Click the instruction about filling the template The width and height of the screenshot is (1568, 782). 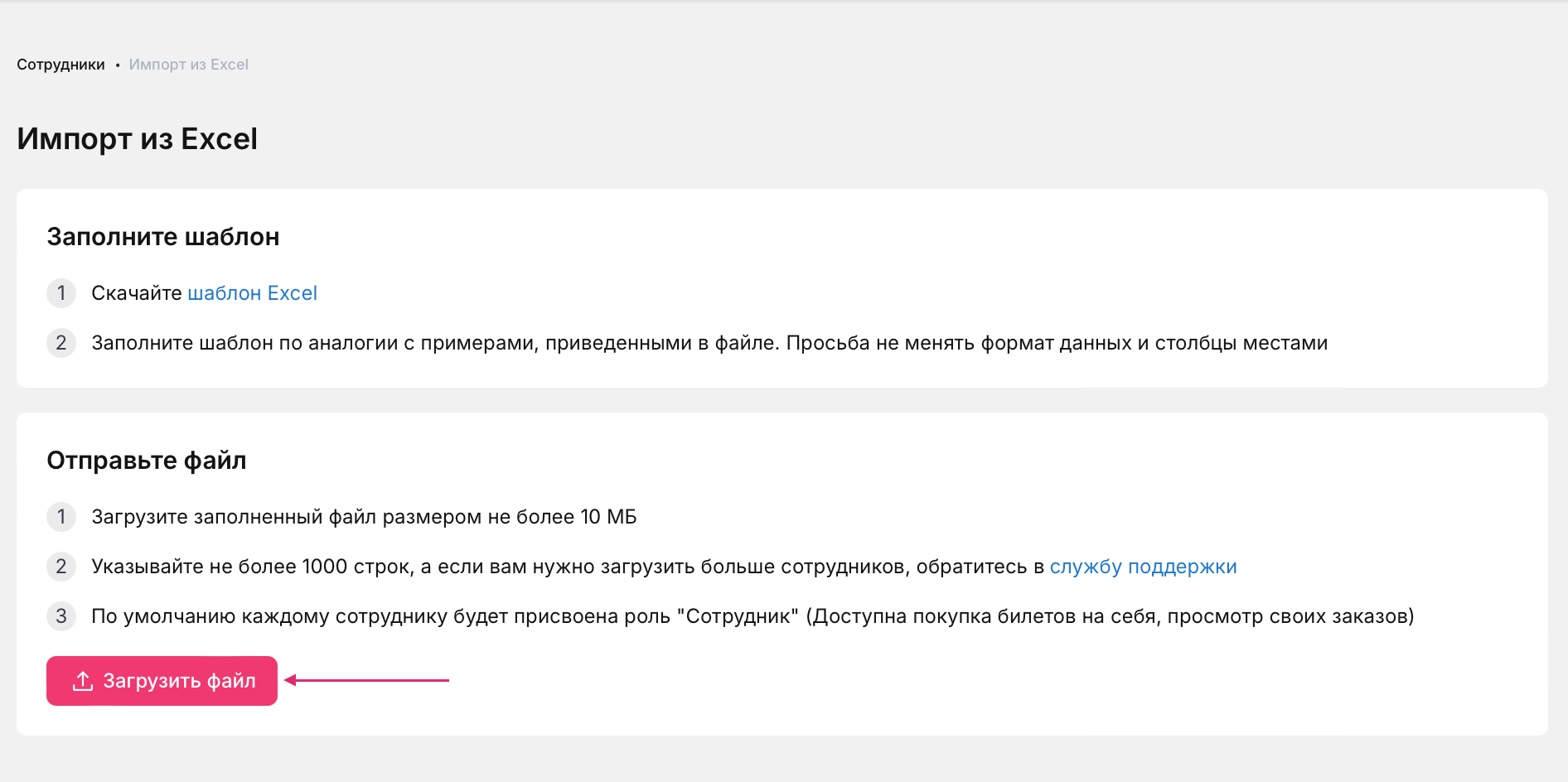coord(709,343)
